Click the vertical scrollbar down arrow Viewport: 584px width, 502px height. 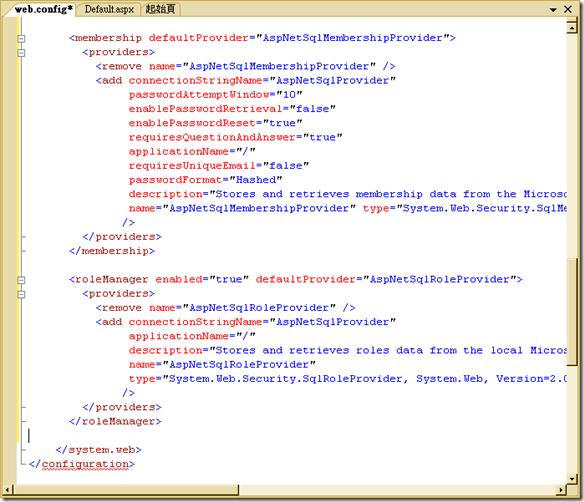click(x=572, y=478)
